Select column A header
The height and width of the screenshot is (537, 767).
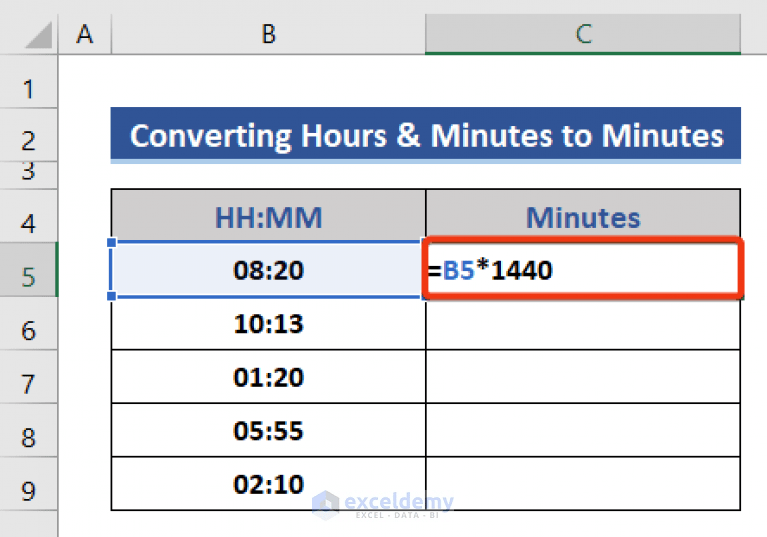(x=85, y=34)
